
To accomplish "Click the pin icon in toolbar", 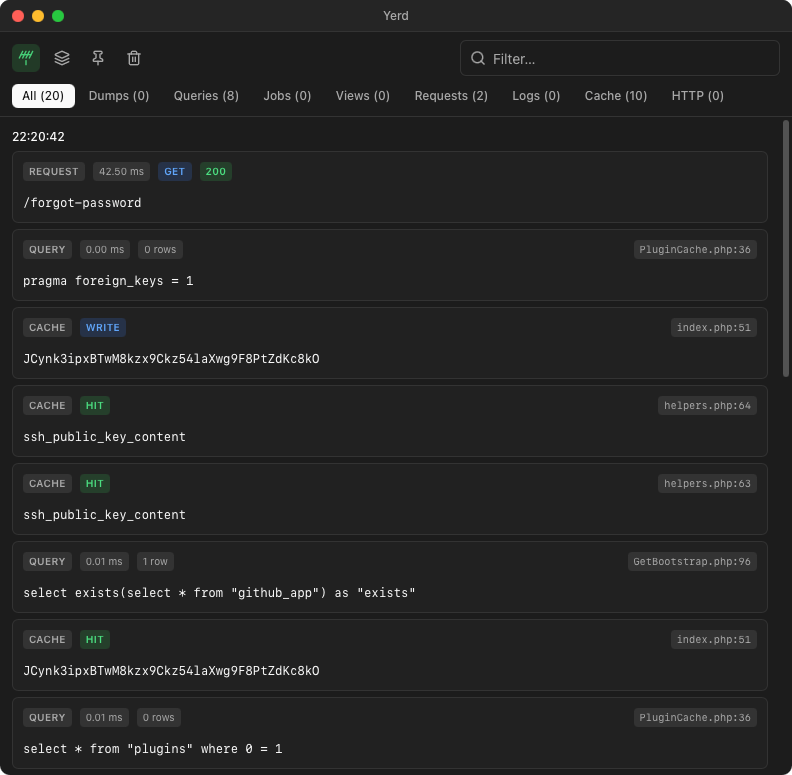I will point(98,58).
